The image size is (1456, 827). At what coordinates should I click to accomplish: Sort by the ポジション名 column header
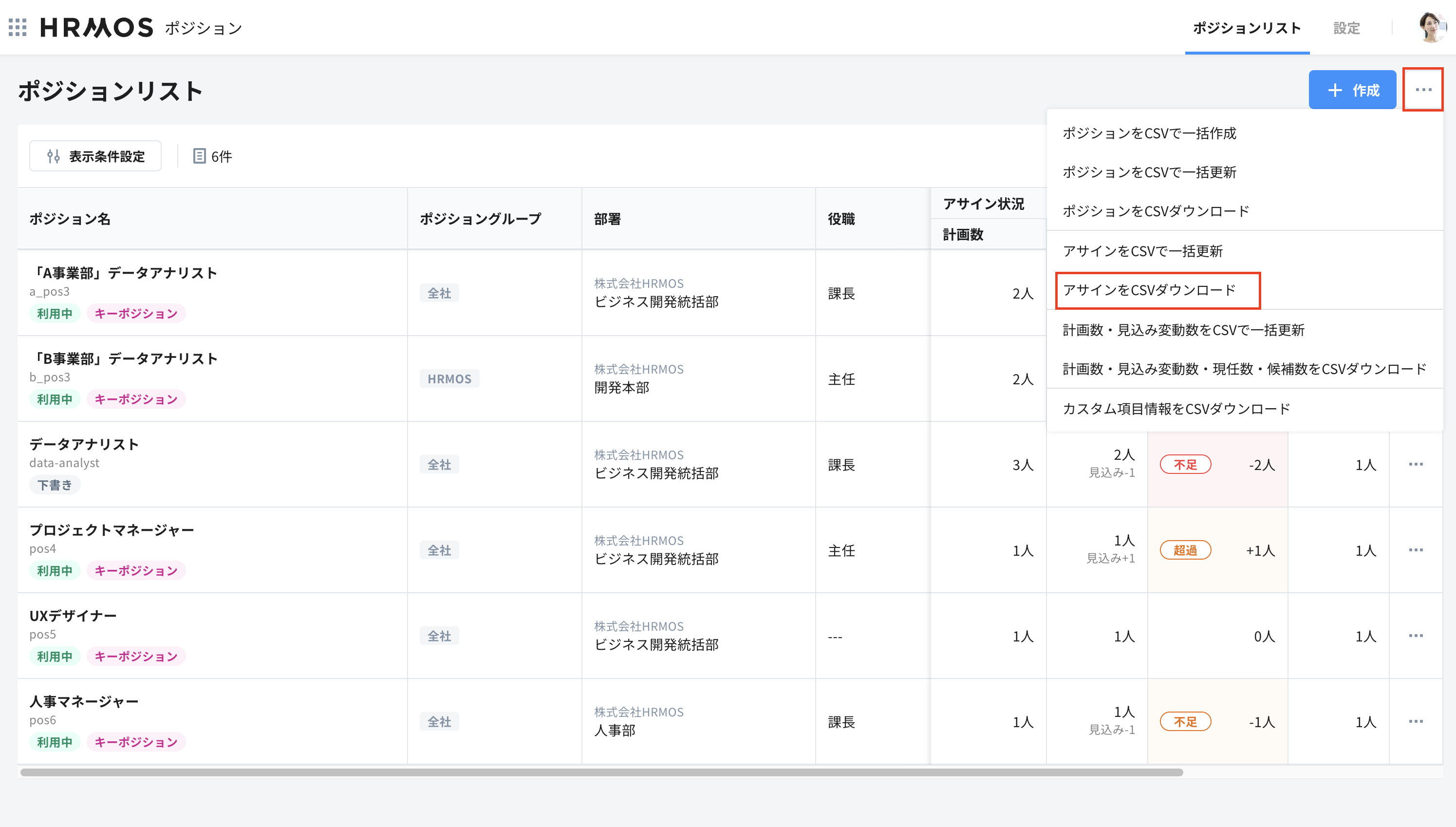point(70,219)
